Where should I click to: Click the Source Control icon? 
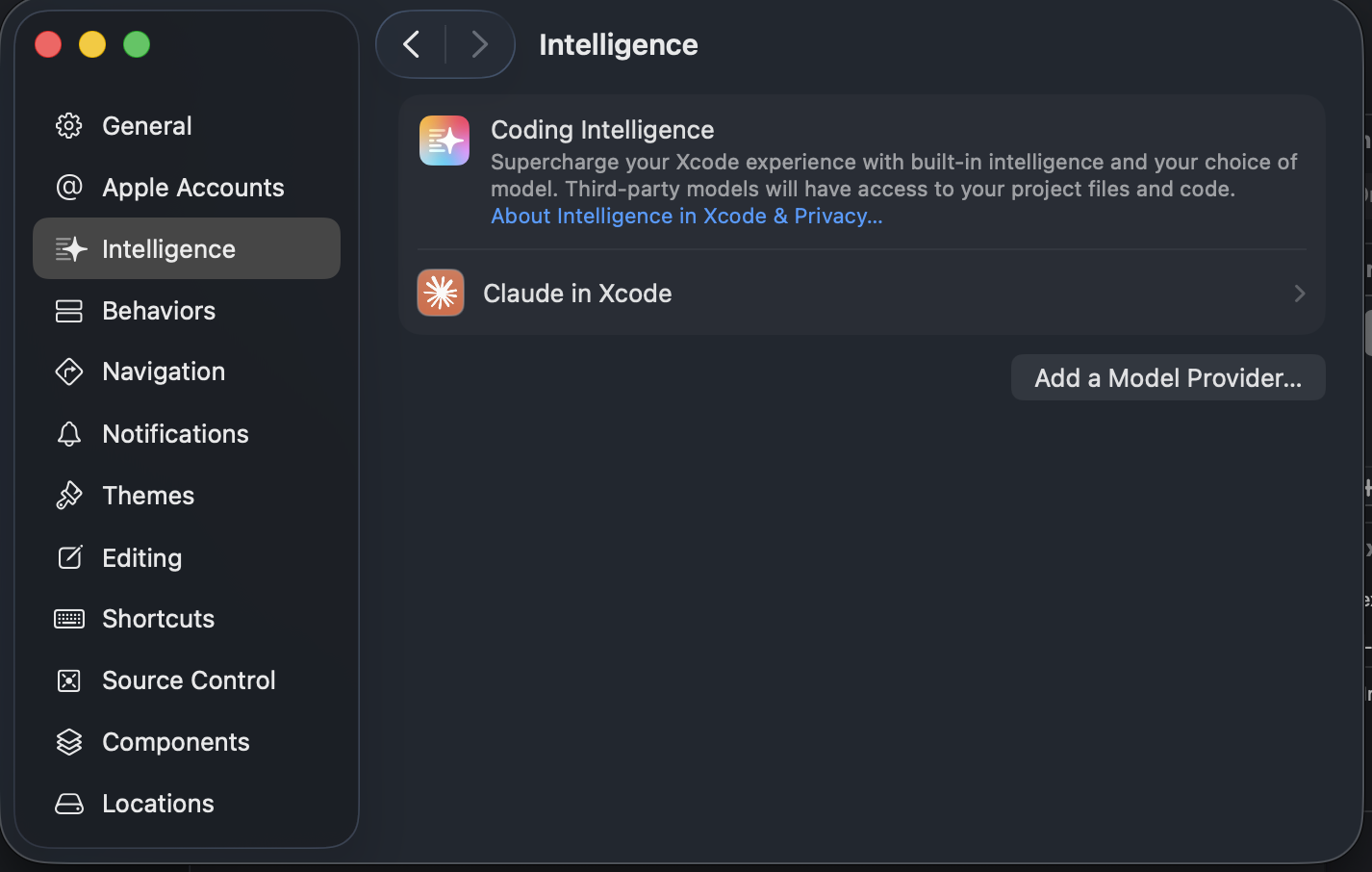[x=69, y=680]
